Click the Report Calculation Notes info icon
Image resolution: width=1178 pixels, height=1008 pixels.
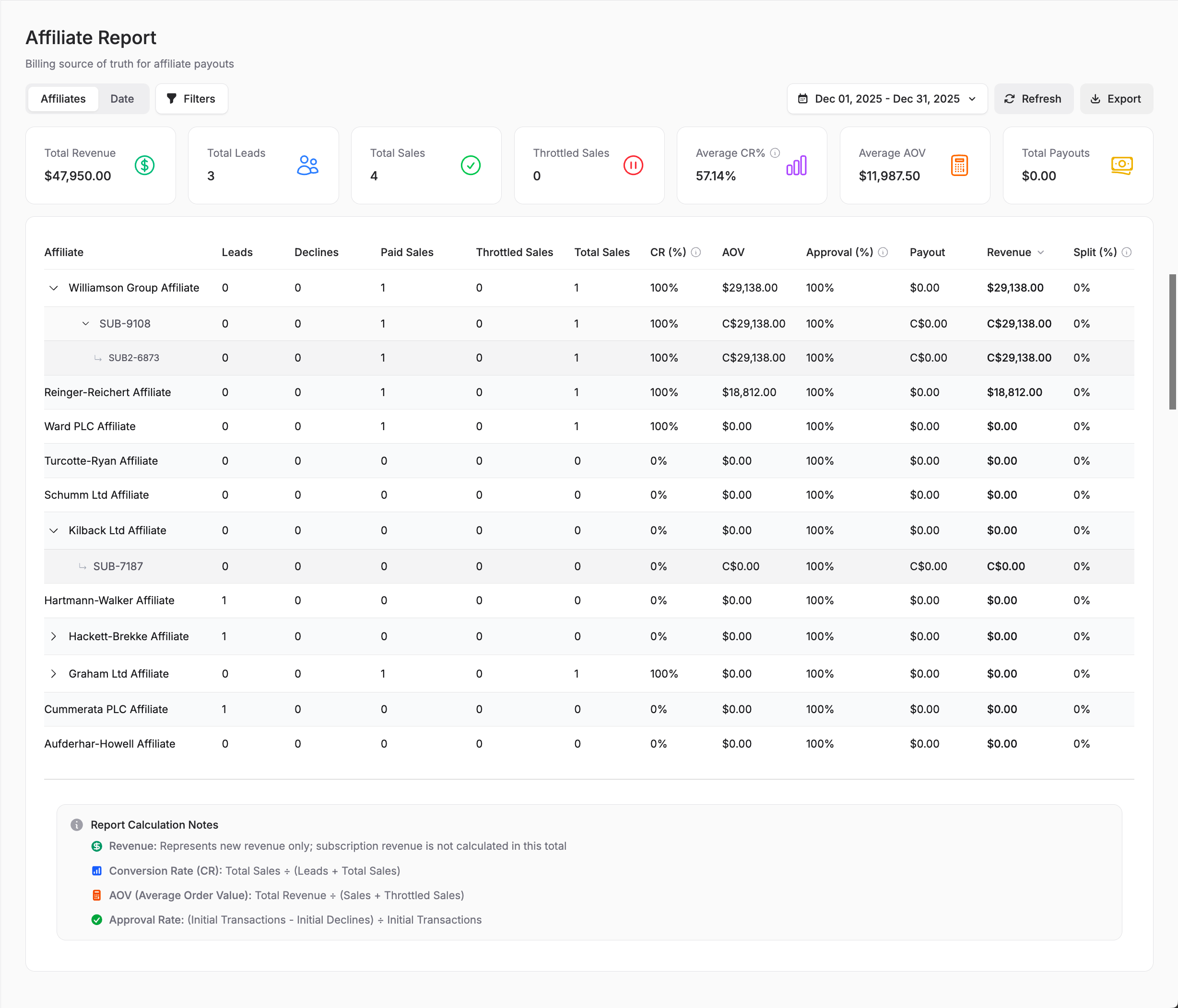(77, 825)
